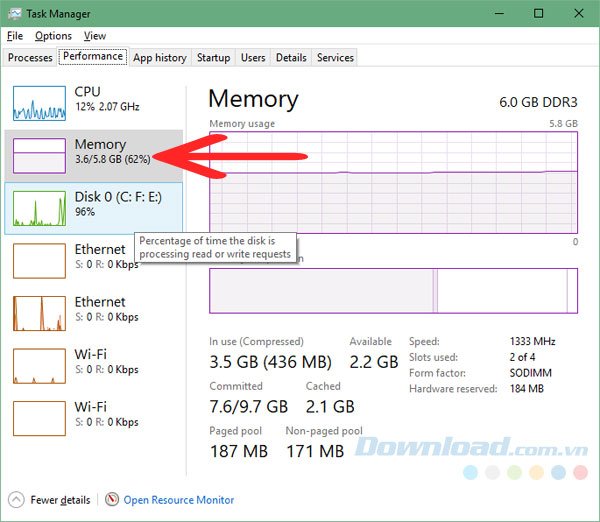Click inside the Memory usage graph

click(x=392, y=182)
